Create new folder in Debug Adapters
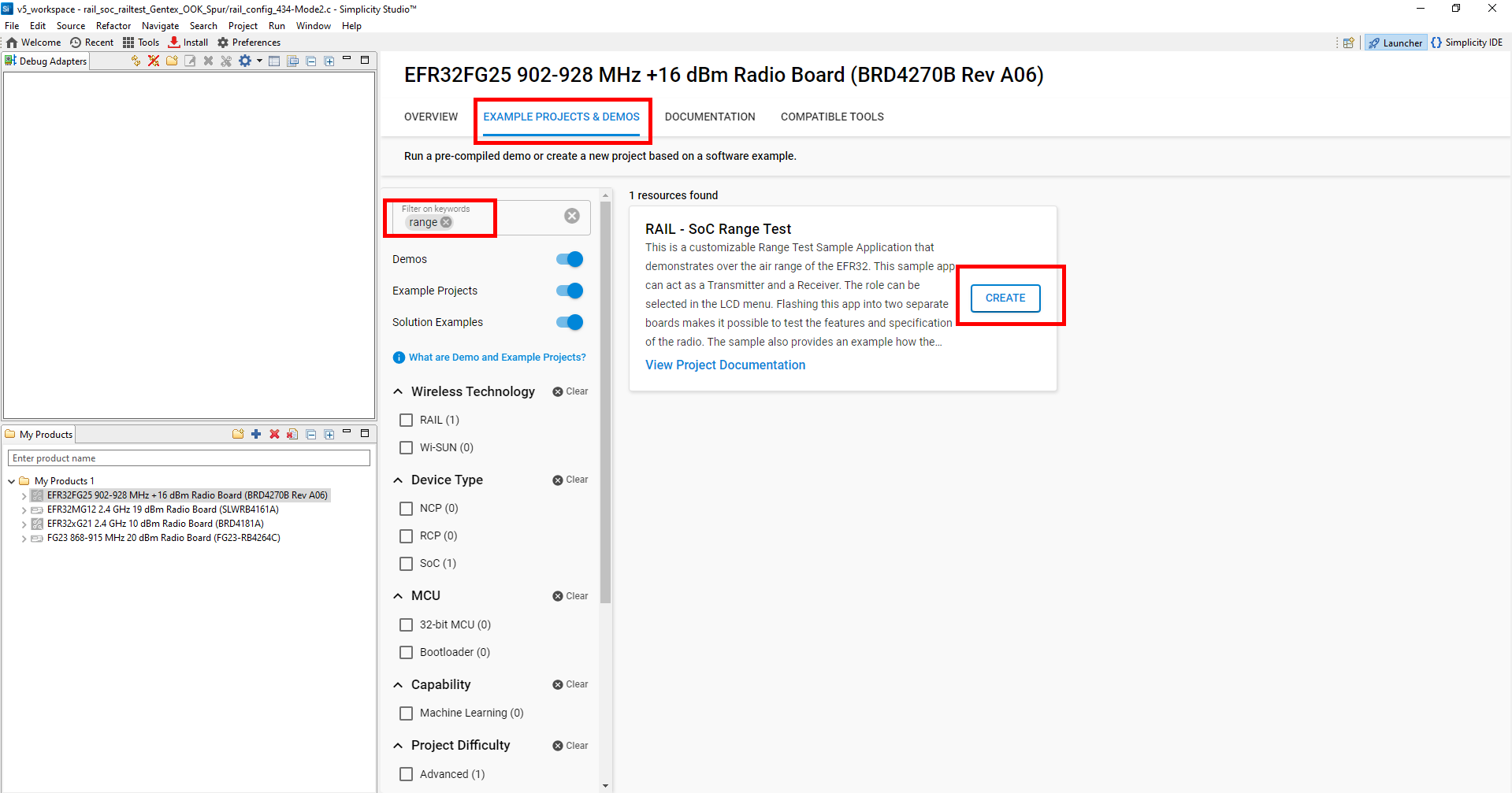Screen dimensions: 1512x793 pyautogui.click(x=172, y=61)
